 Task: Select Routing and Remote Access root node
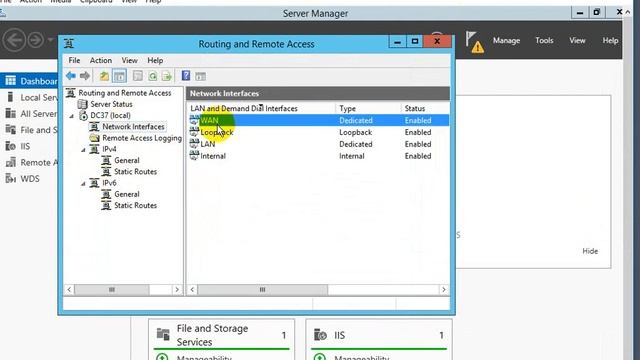(125, 93)
